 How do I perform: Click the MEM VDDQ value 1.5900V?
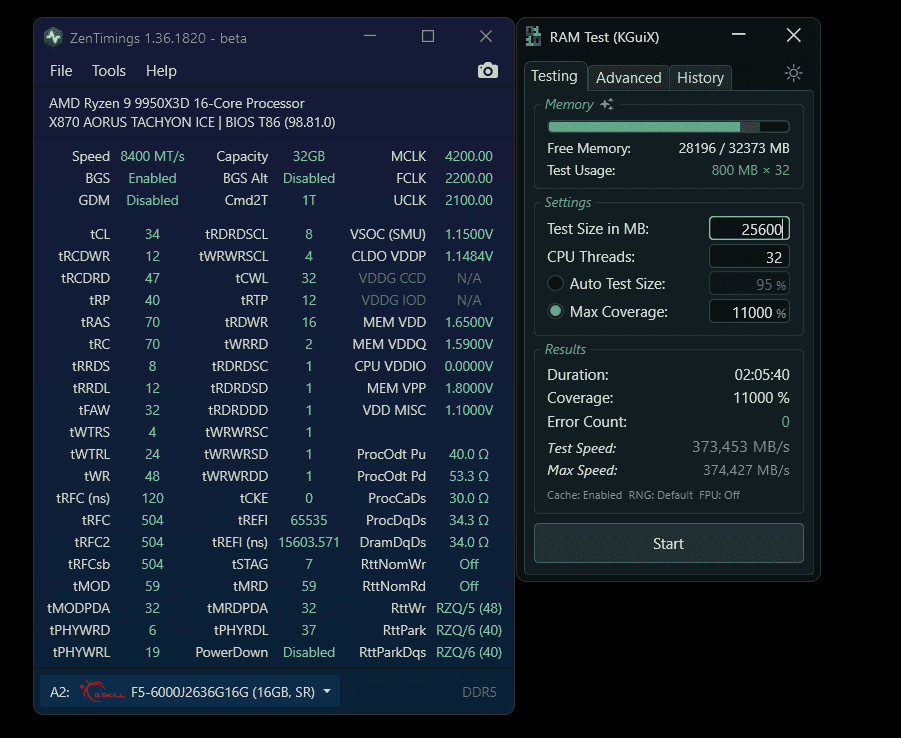coord(468,344)
